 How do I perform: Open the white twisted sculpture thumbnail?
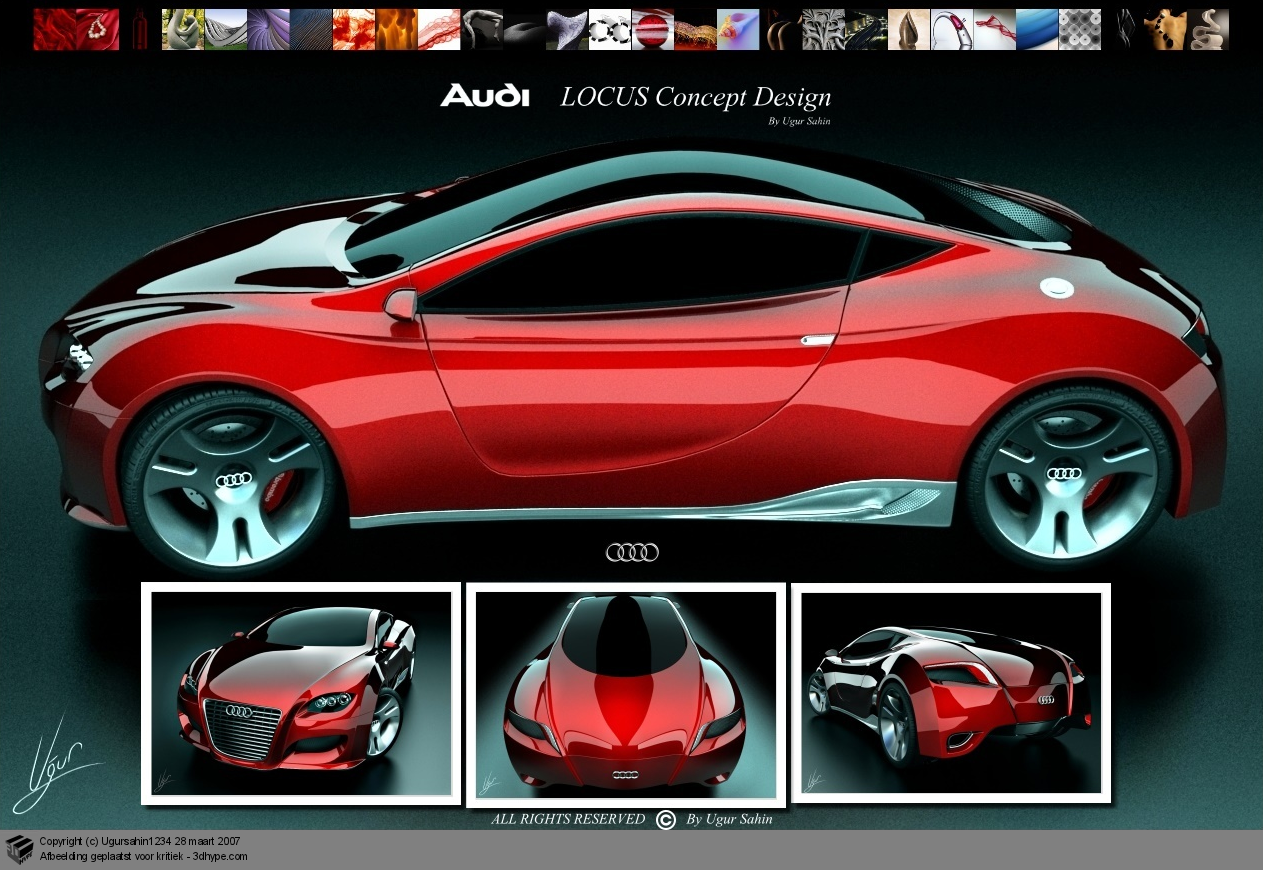[1208, 29]
